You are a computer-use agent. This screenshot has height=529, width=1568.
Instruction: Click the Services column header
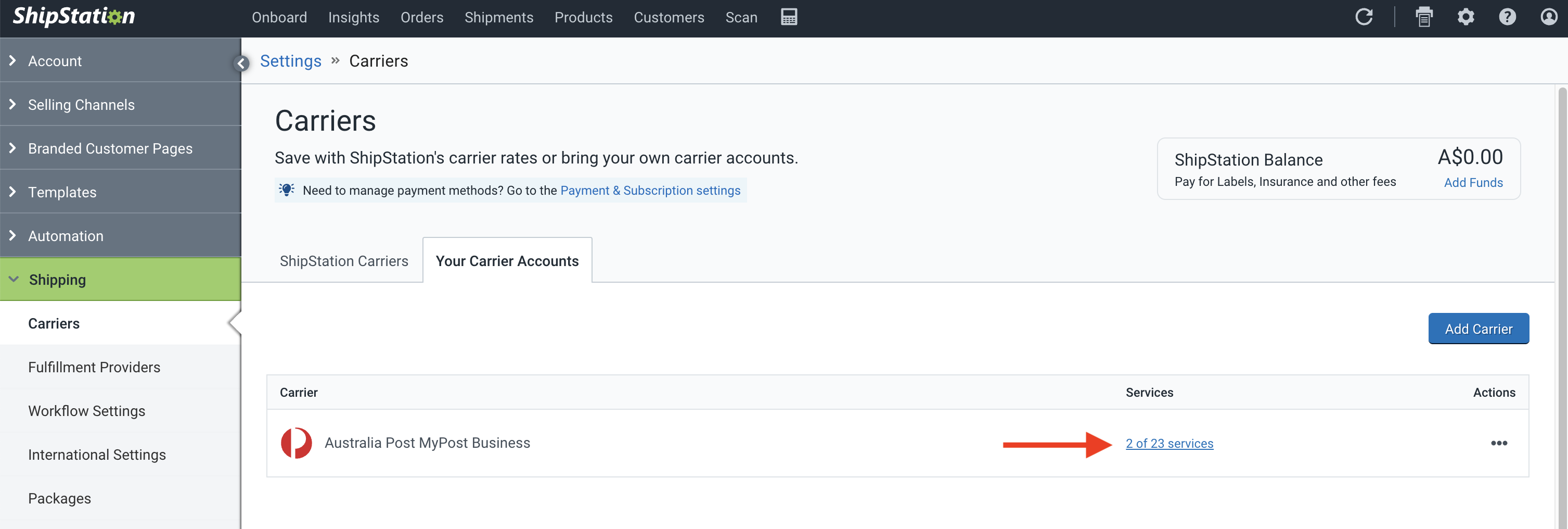tap(1149, 393)
